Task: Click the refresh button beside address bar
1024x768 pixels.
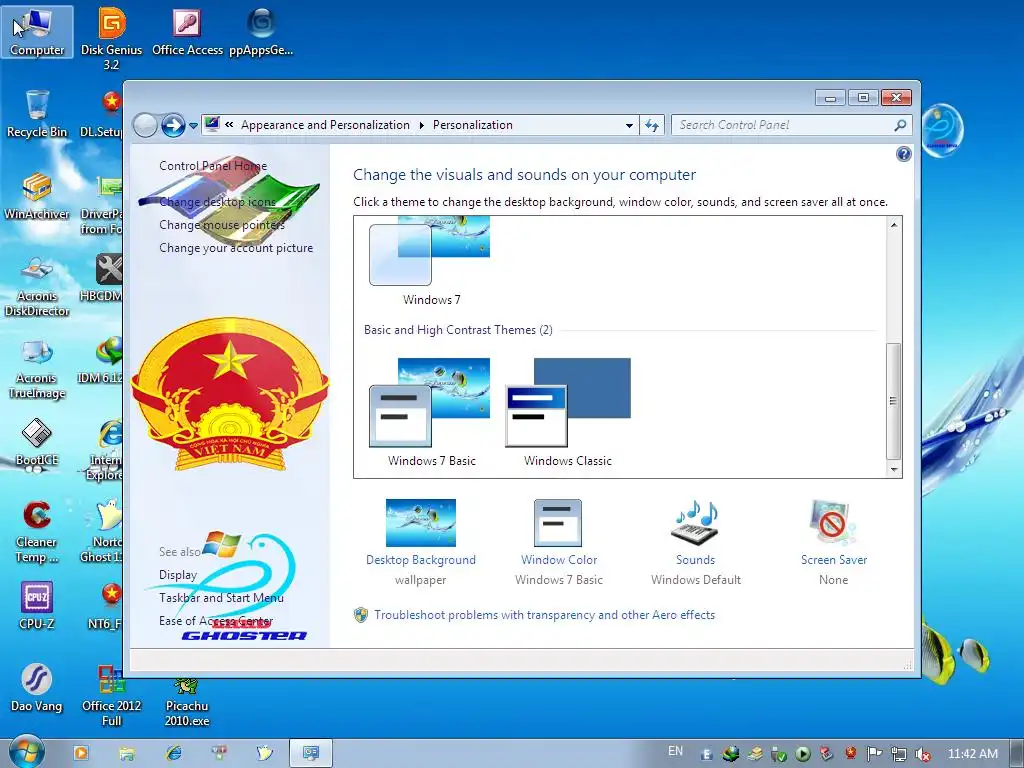Action: click(x=652, y=125)
